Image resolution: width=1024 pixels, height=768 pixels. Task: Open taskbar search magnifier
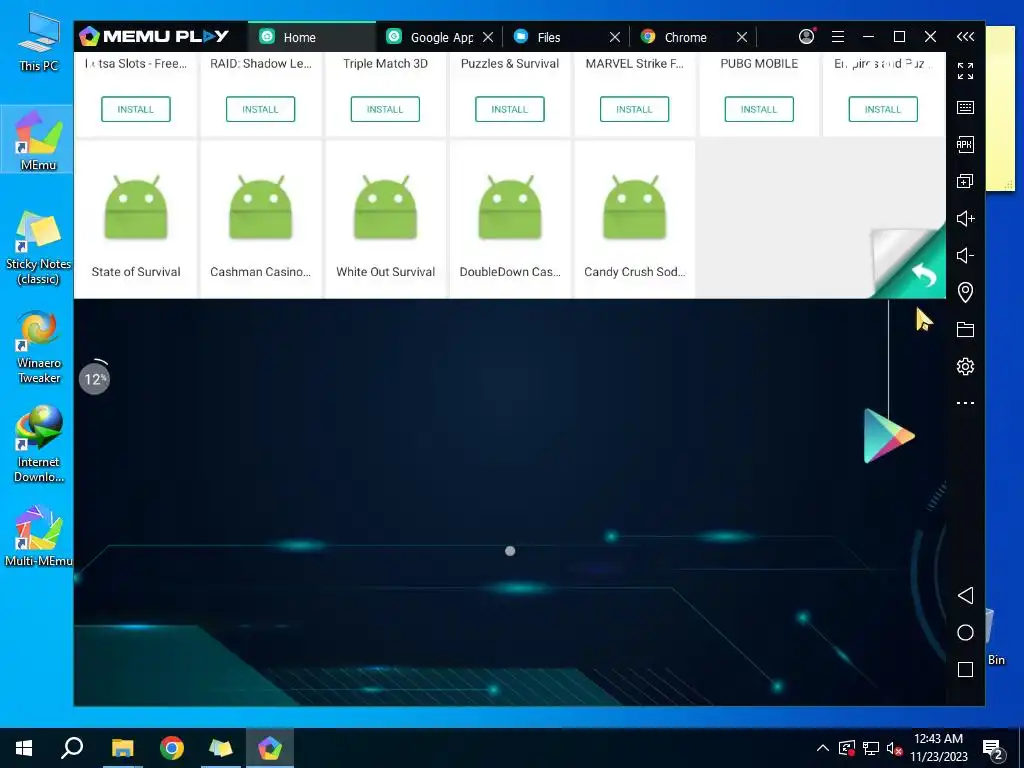[x=72, y=748]
